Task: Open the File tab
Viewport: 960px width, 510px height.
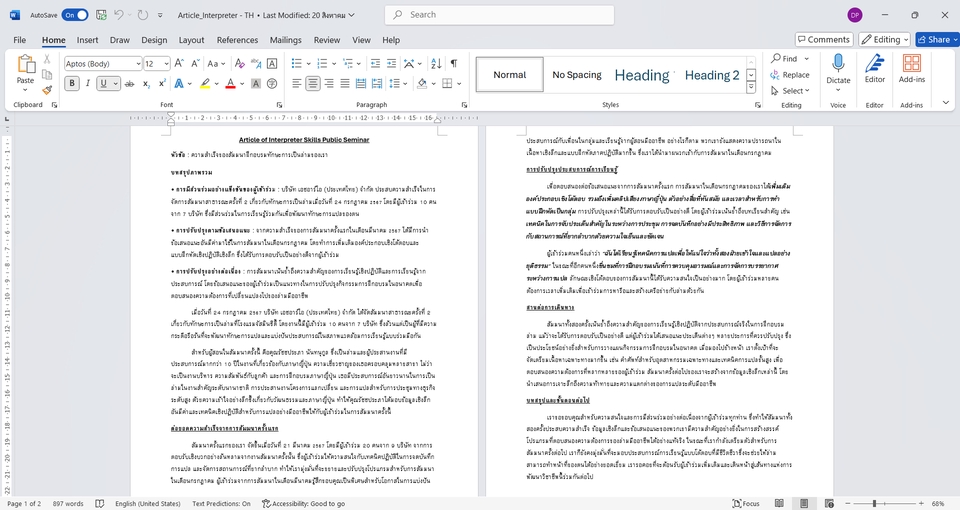Action: pos(20,40)
